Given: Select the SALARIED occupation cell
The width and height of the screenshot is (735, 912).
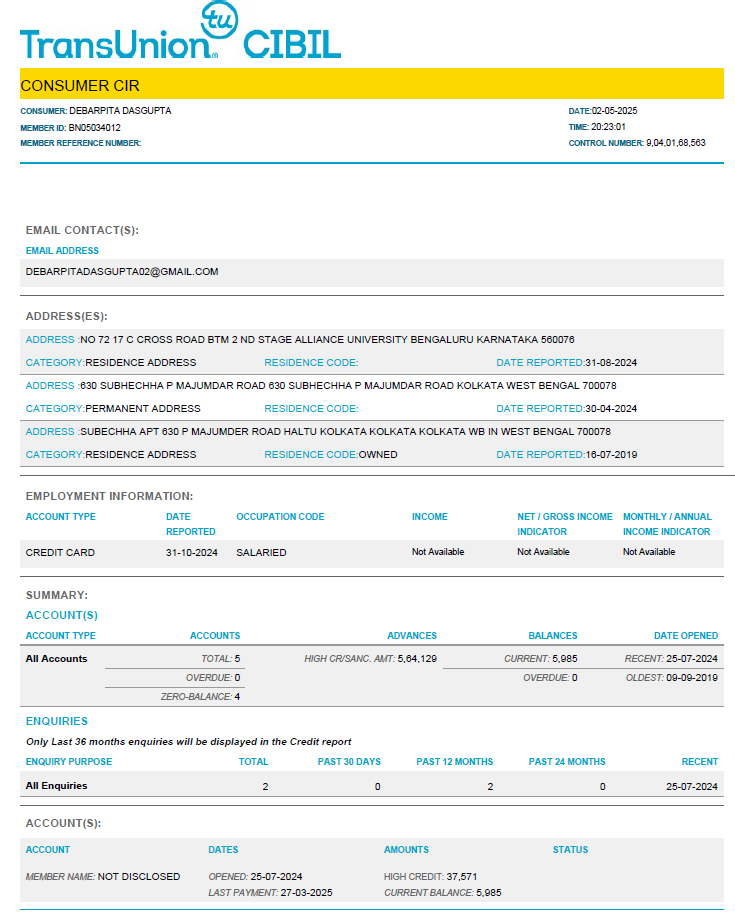Looking at the screenshot, I should pyautogui.click(x=261, y=553).
